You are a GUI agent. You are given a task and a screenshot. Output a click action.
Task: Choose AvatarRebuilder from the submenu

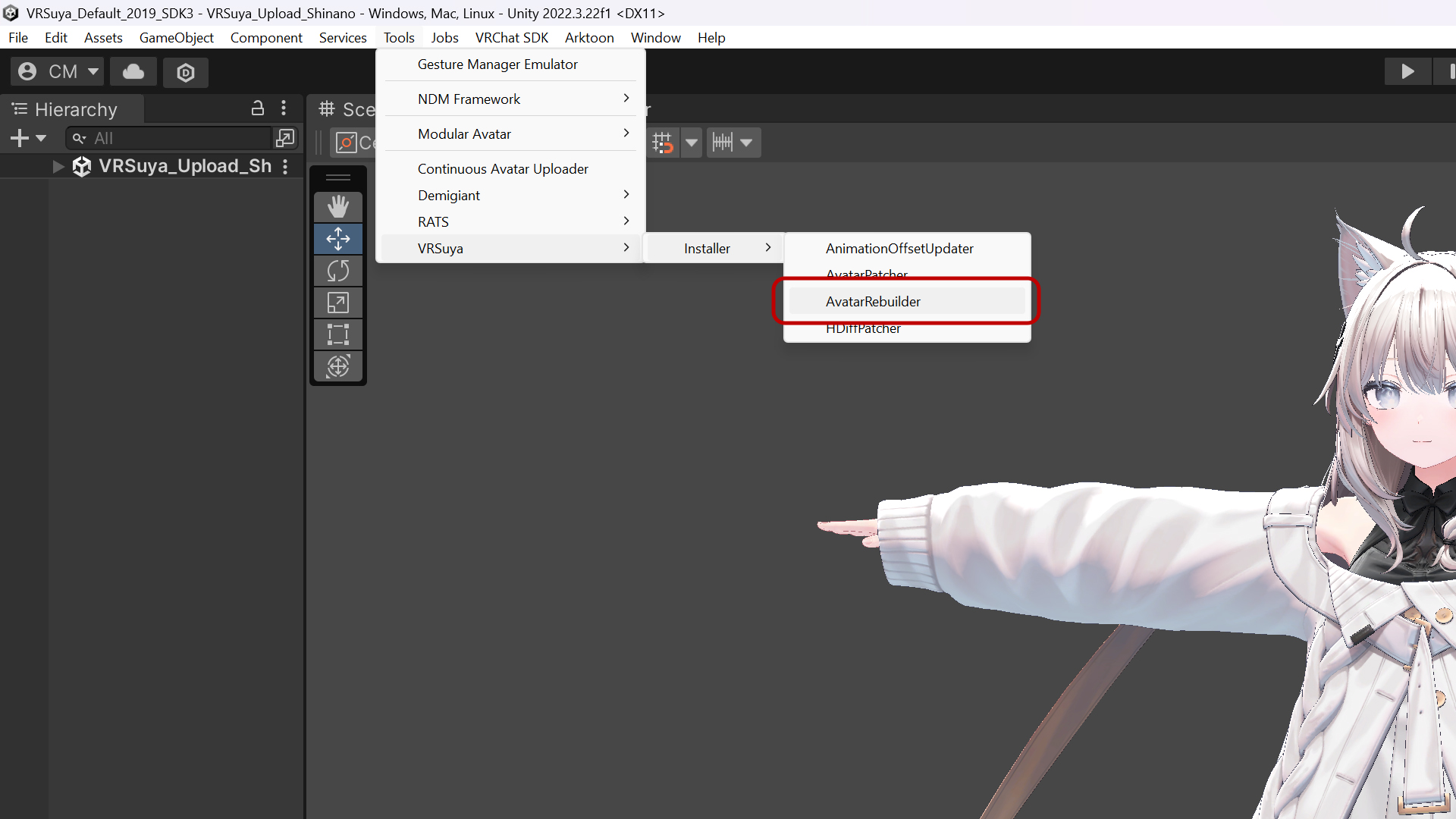(907, 302)
